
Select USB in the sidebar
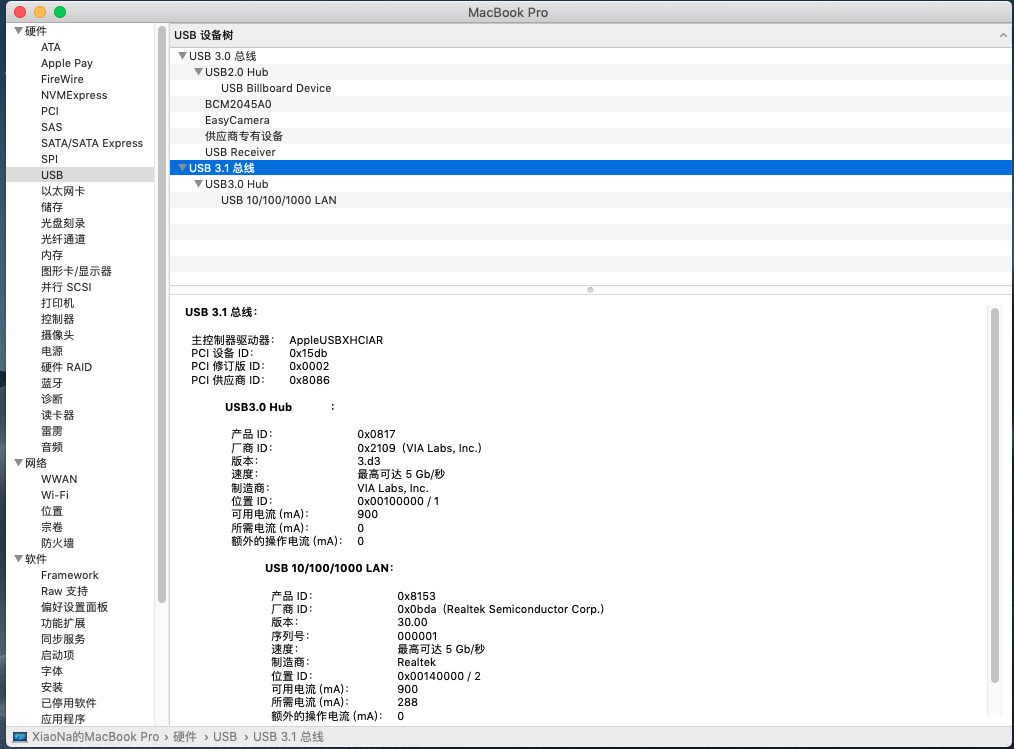tap(80, 175)
